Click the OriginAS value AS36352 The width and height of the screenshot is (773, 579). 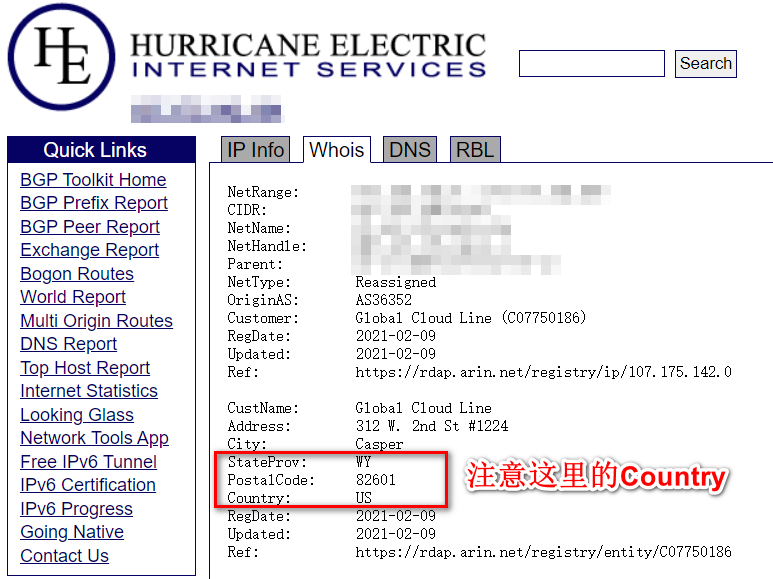click(x=384, y=300)
